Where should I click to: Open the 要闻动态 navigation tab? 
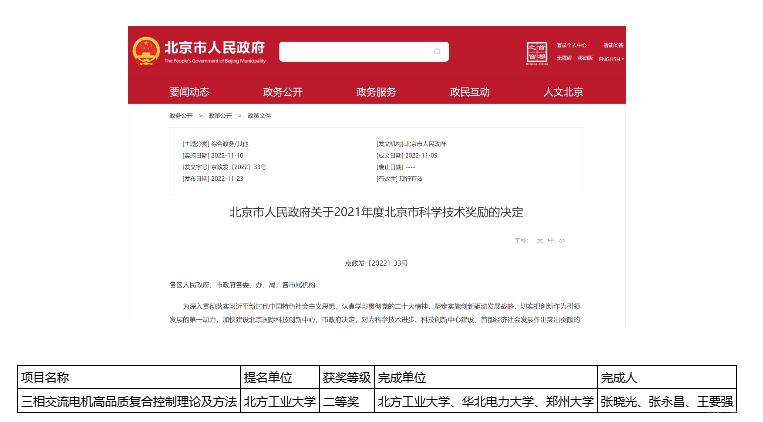pos(189,92)
